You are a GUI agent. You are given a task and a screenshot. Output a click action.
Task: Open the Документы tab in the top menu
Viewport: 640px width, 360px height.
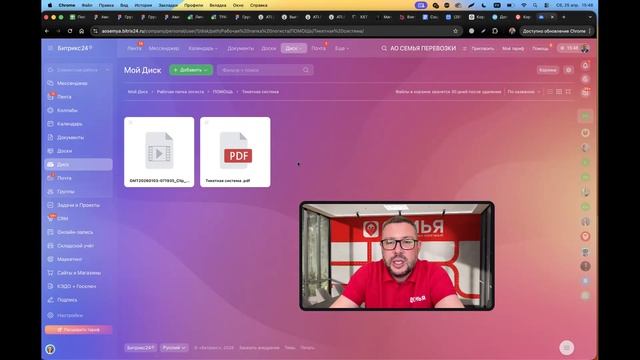pyautogui.click(x=240, y=49)
